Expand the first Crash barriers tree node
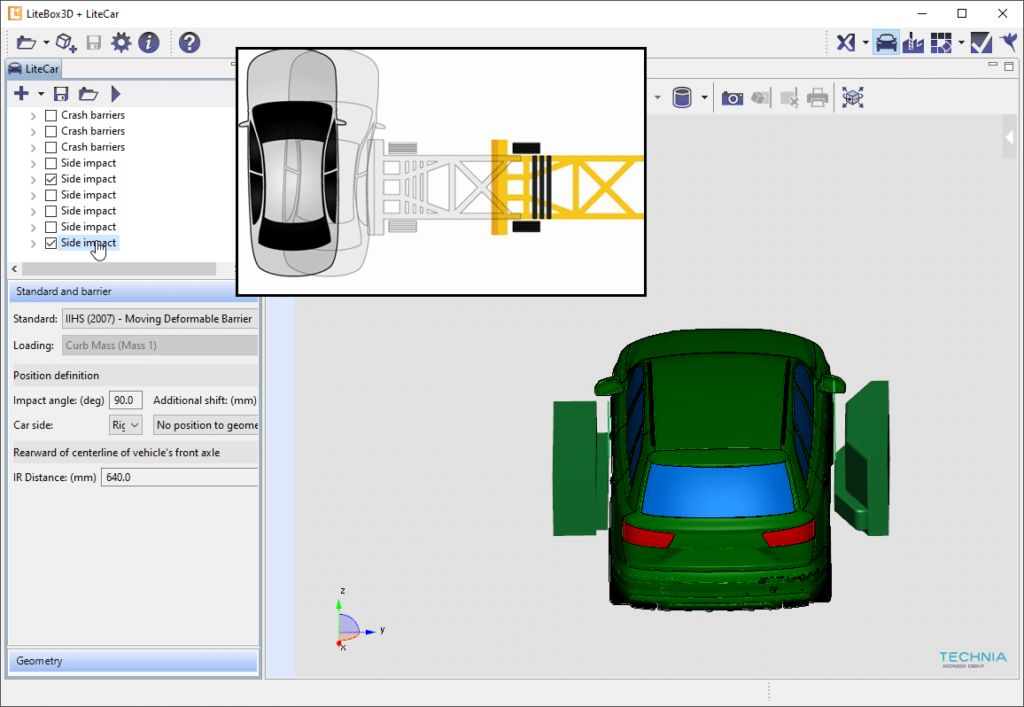This screenshot has height=707, width=1024. pyautogui.click(x=33, y=116)
